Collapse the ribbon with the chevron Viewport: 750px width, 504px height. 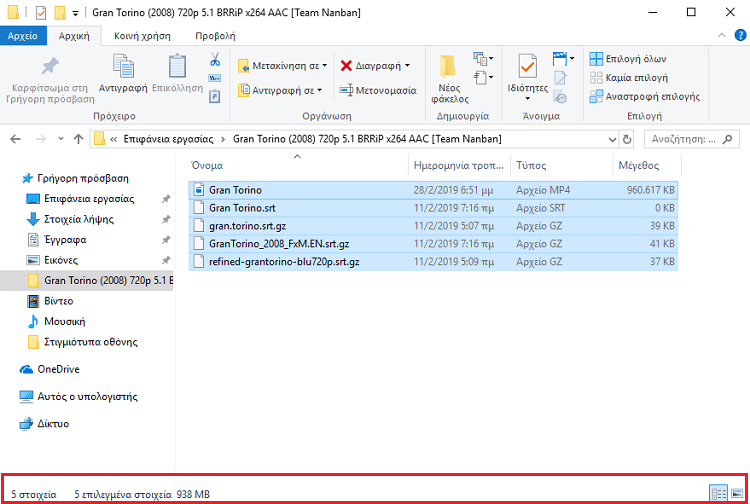tap(721, 35)
